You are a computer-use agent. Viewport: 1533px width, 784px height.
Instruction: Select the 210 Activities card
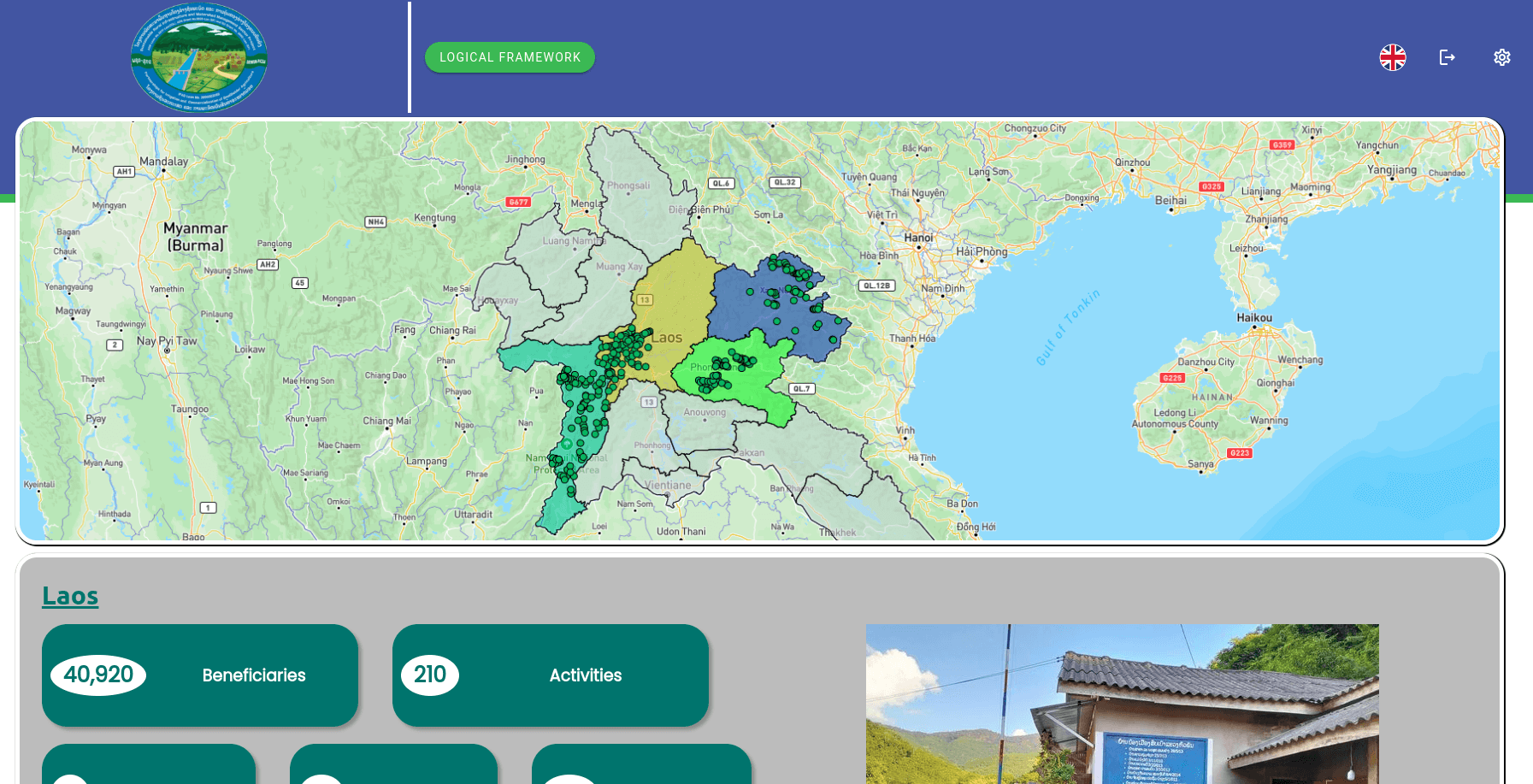[x=551, y=675]
